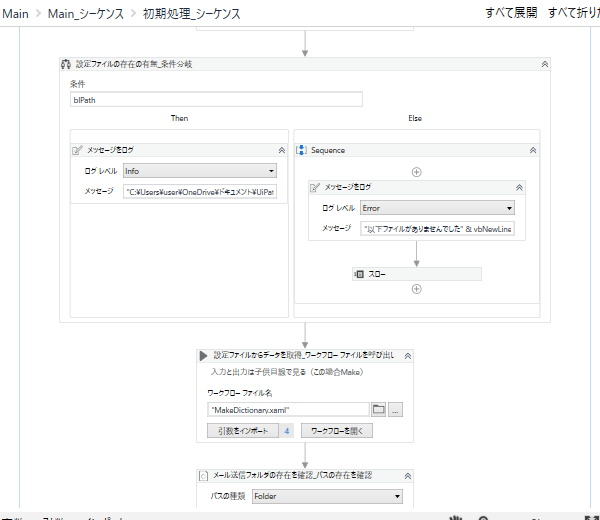Browse for workflow file with folder button

[378, 409]
